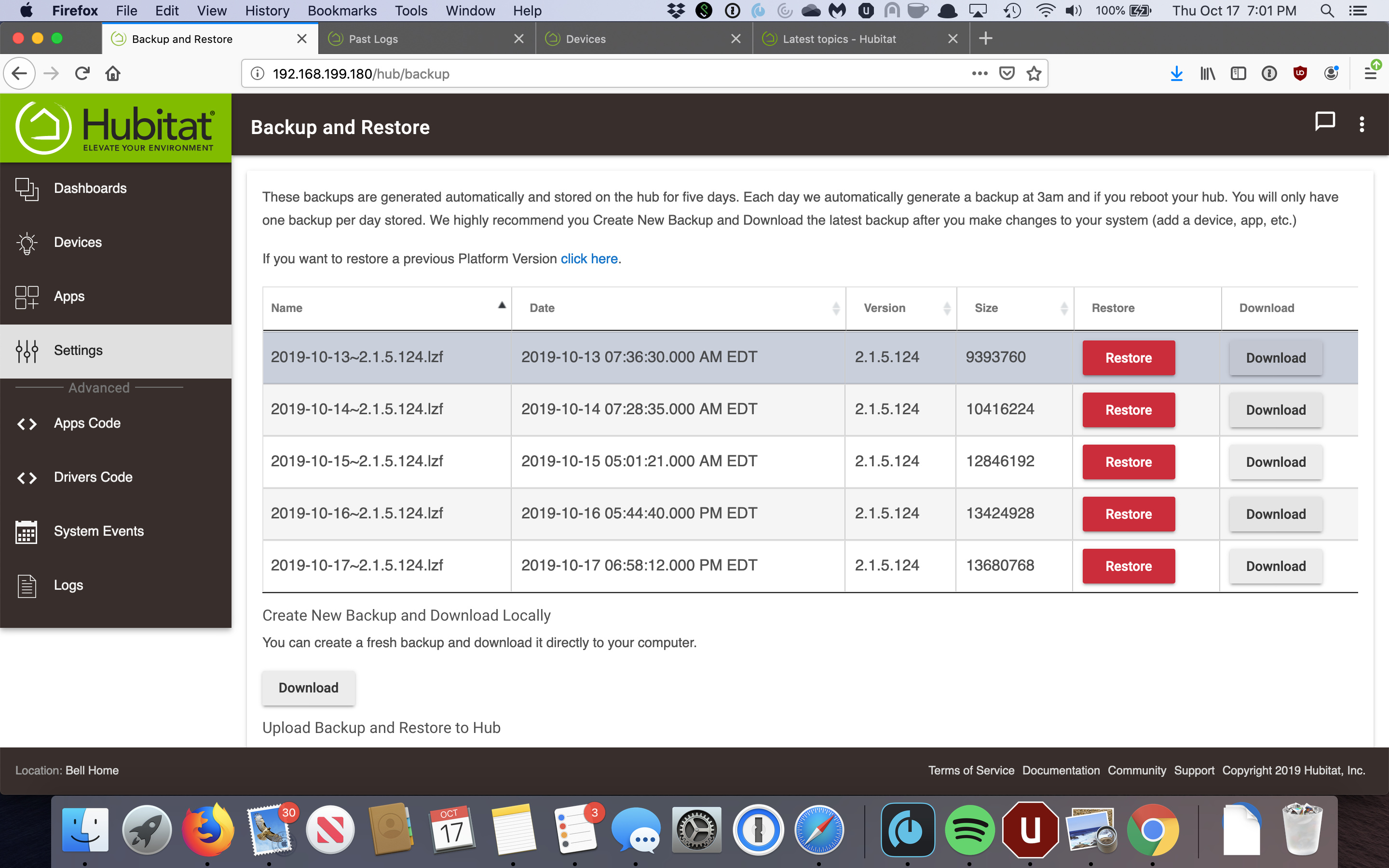Download the 2019-10-15 backup
Image resolution: width=1389 pixels, height=868 pixels.
tap(1275, 462)
